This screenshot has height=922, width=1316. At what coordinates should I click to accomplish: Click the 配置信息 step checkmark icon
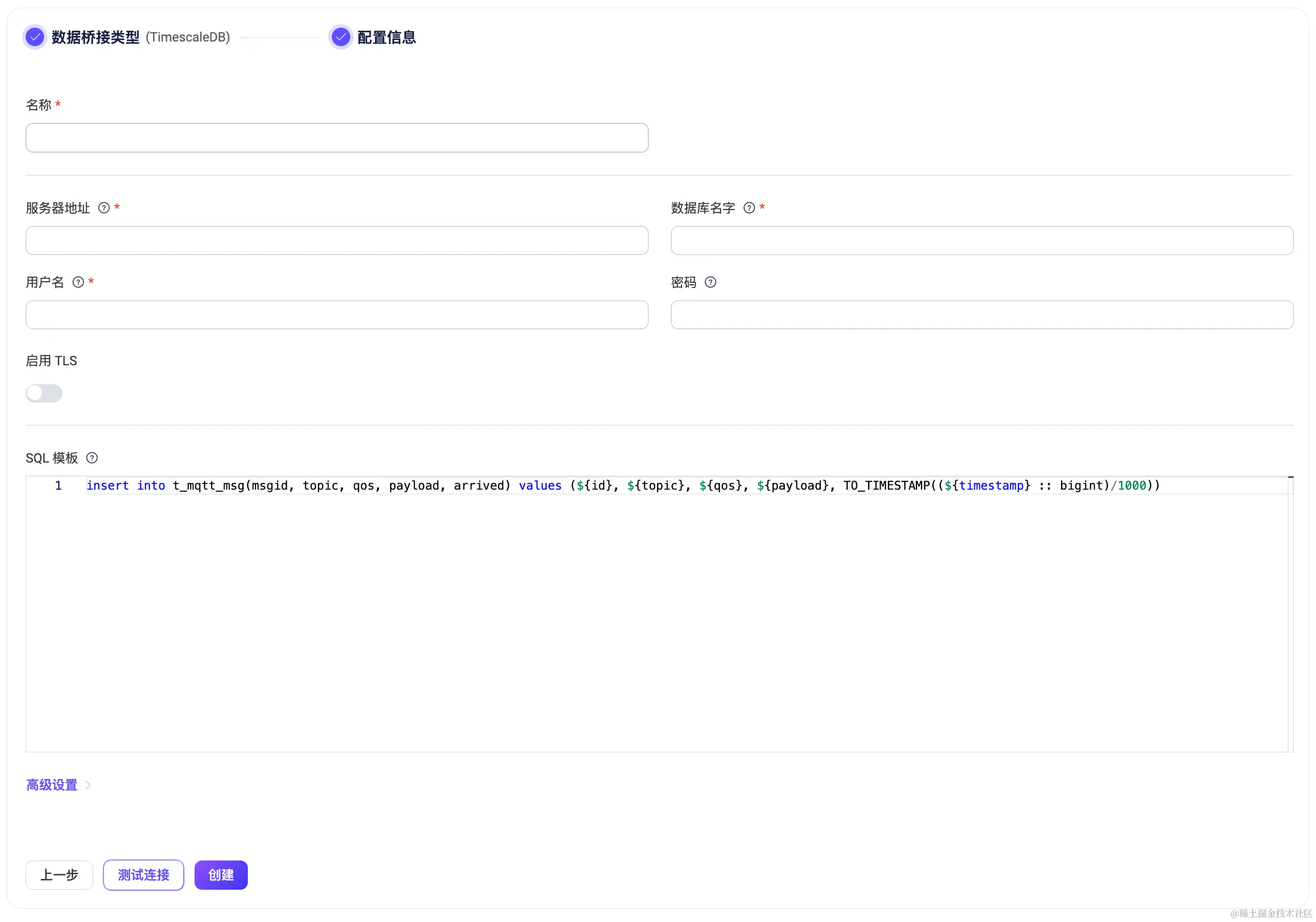coord(340,37)
